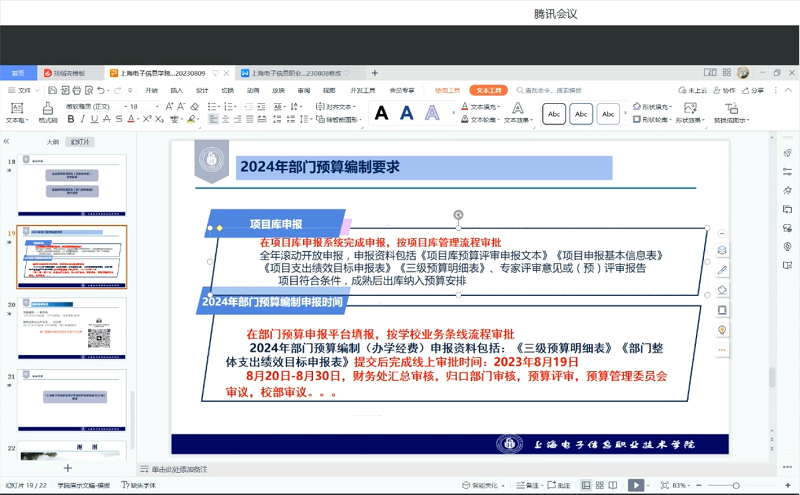The width and height of the screenshot is (800, 495).
Task: Click the Share (分享) button
Action: [753, 90]
